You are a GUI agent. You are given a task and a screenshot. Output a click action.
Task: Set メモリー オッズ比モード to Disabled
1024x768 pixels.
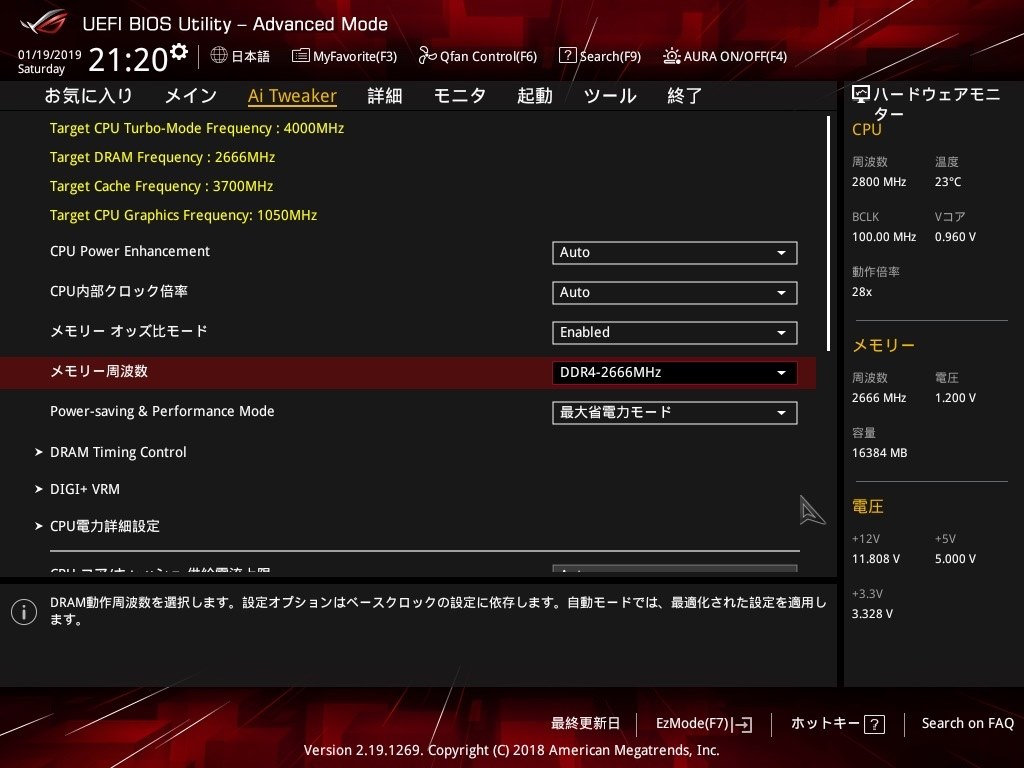674,332
